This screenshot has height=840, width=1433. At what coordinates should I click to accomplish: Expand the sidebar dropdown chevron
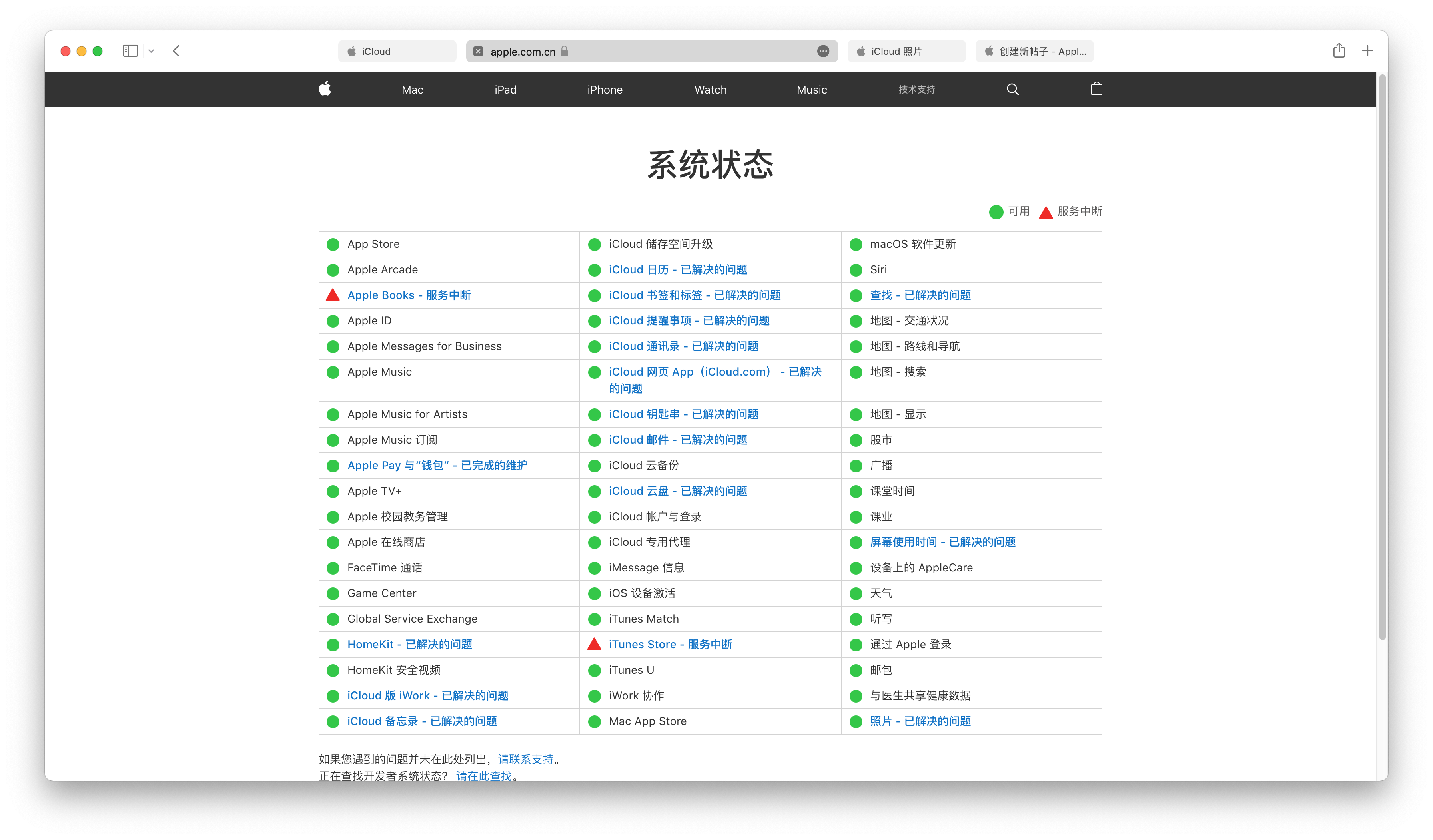tap(151, 51)
